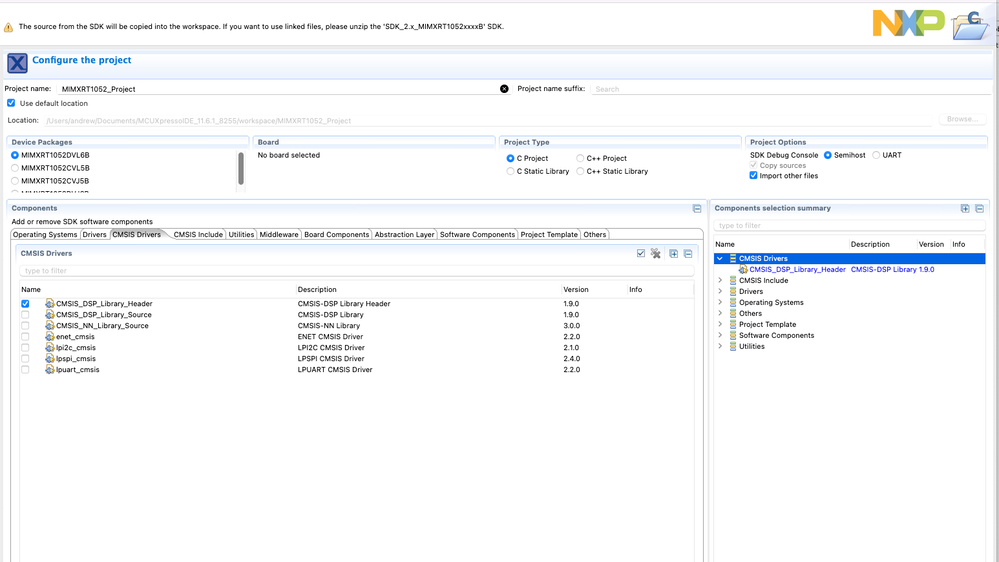
Task: Toggle Import other files checkbox
Action: tap(754, 175)
